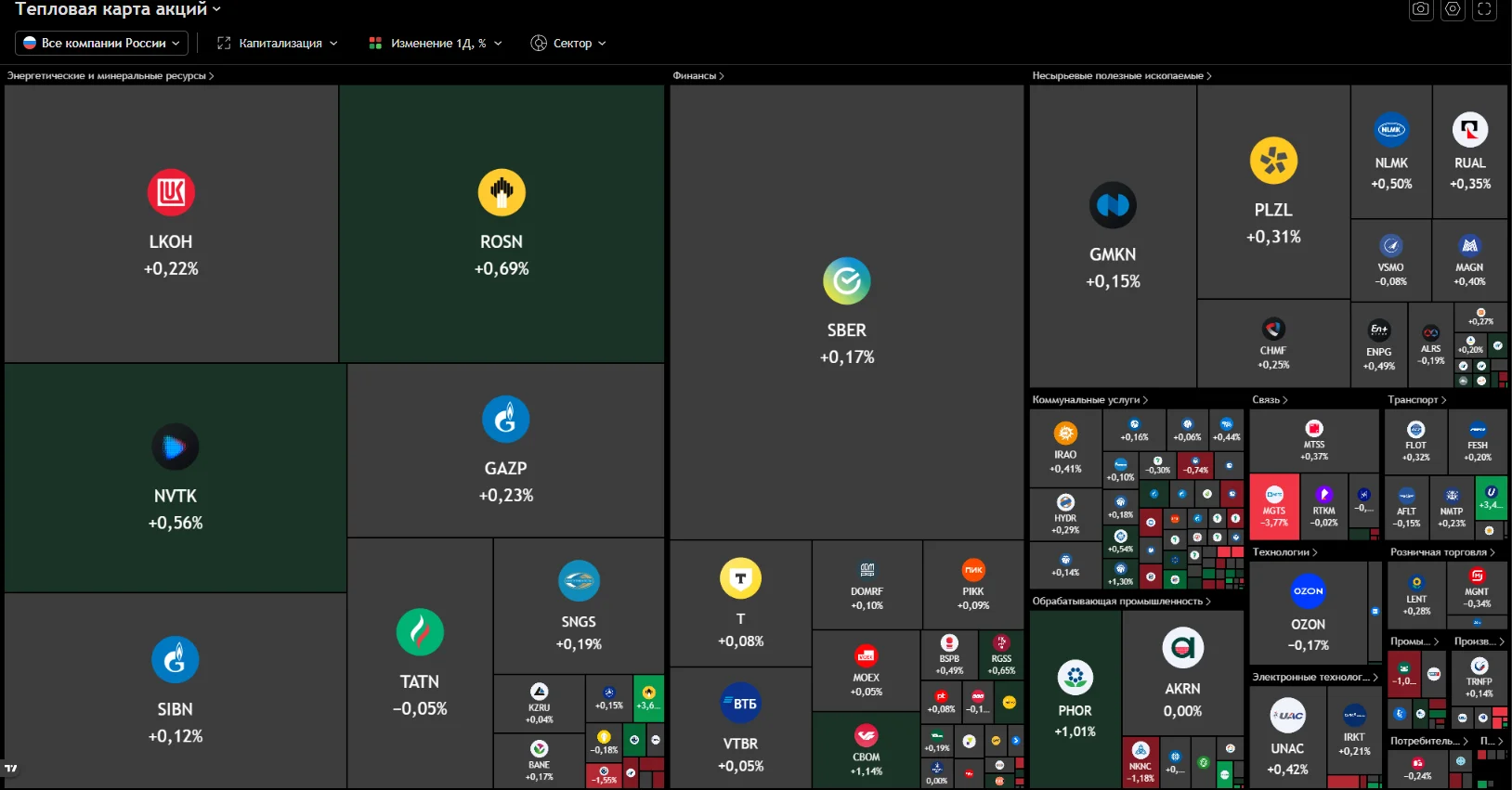
Task: Open the 'Розничная торговля' sector header
Action: click(x=1442, y=552)
